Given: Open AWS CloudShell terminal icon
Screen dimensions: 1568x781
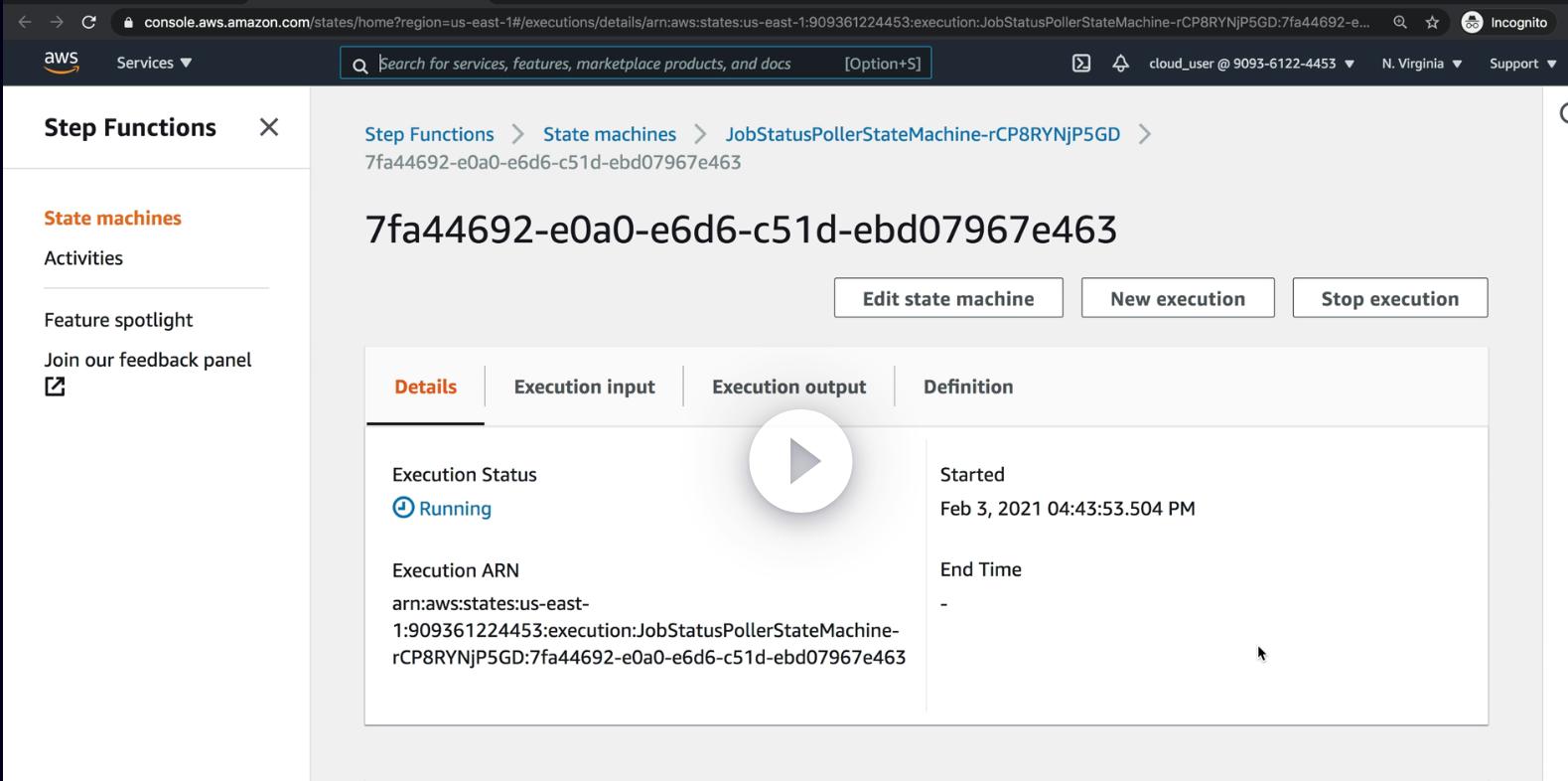Looking at the screenshot, I should click(x=1081, y=63).
